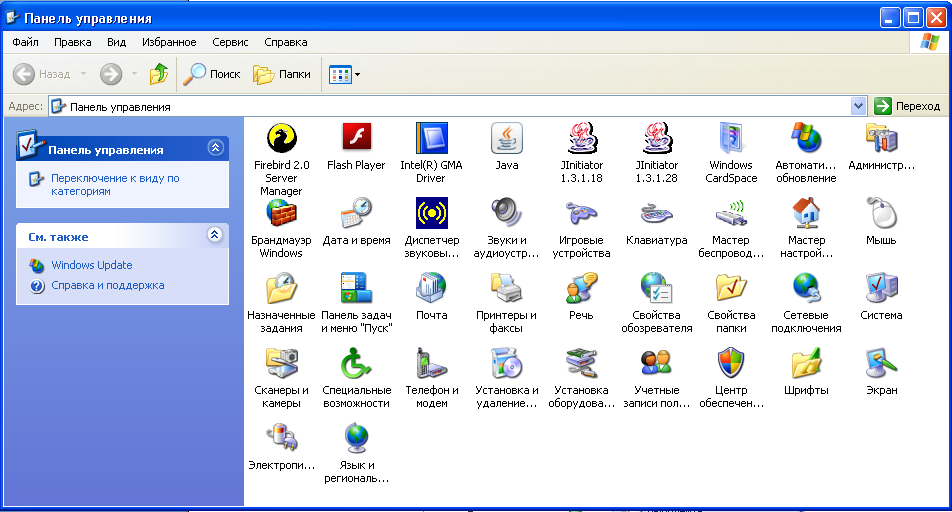This screenshot has height=512, width=952.
Task: Open Свойства папки icon
Action: (x=731, y=288)
